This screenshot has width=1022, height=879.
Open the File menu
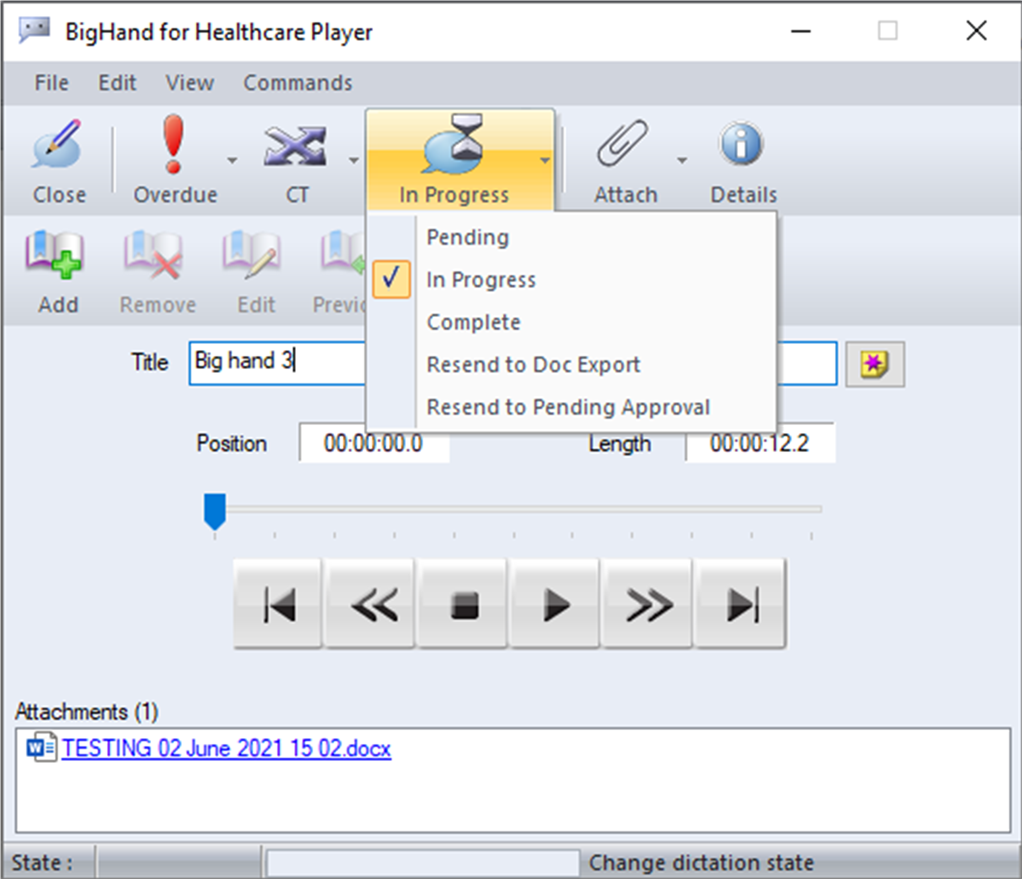[x=51, y=83]
